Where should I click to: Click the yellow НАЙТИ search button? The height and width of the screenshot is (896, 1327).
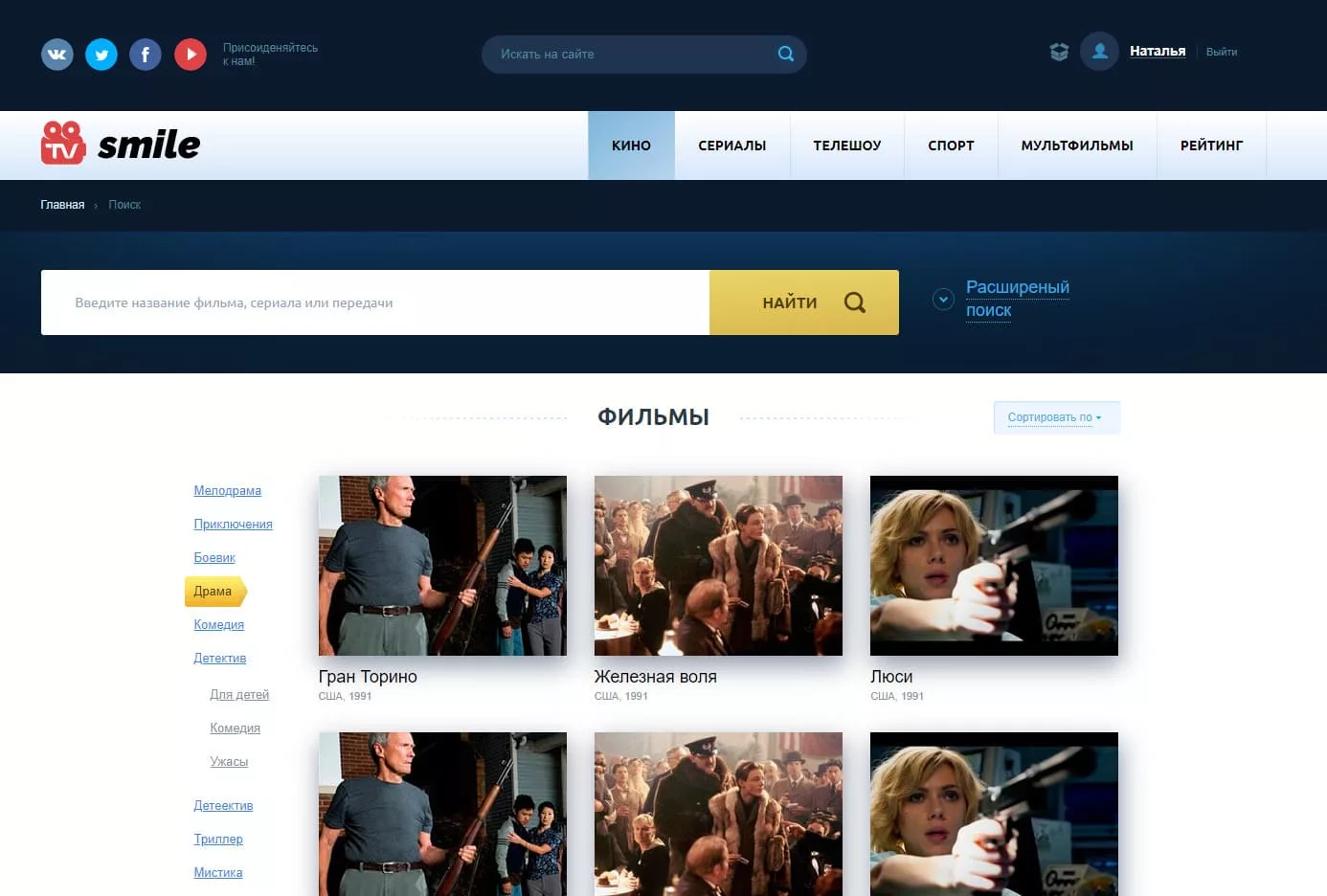pos(804,302)
